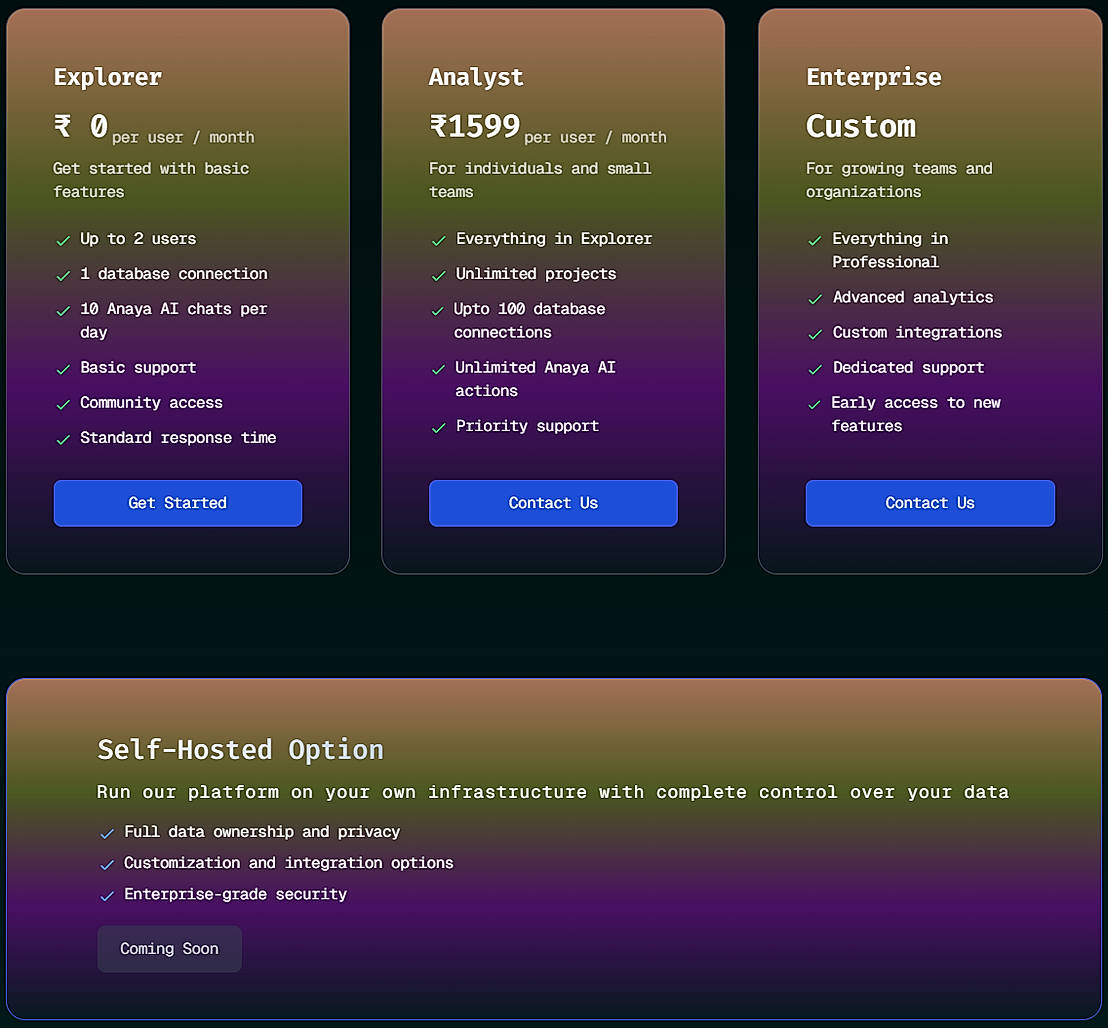The height and width of the screenshot is (1028, 1108).
Task: Click the Self-Hosted Option heading
Action: coord(240,750)
